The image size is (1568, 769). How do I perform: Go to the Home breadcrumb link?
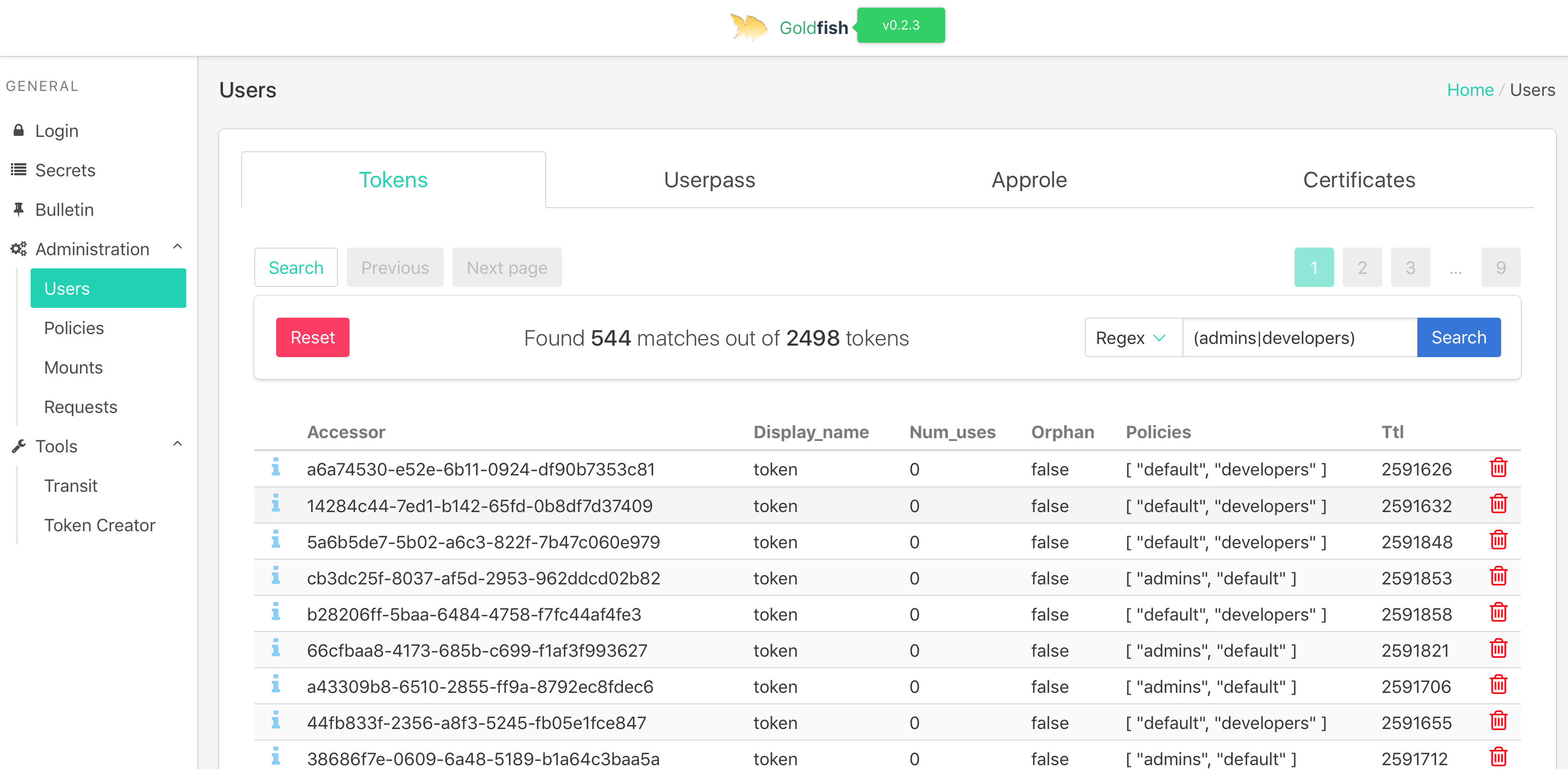(x=1469, y=90)
